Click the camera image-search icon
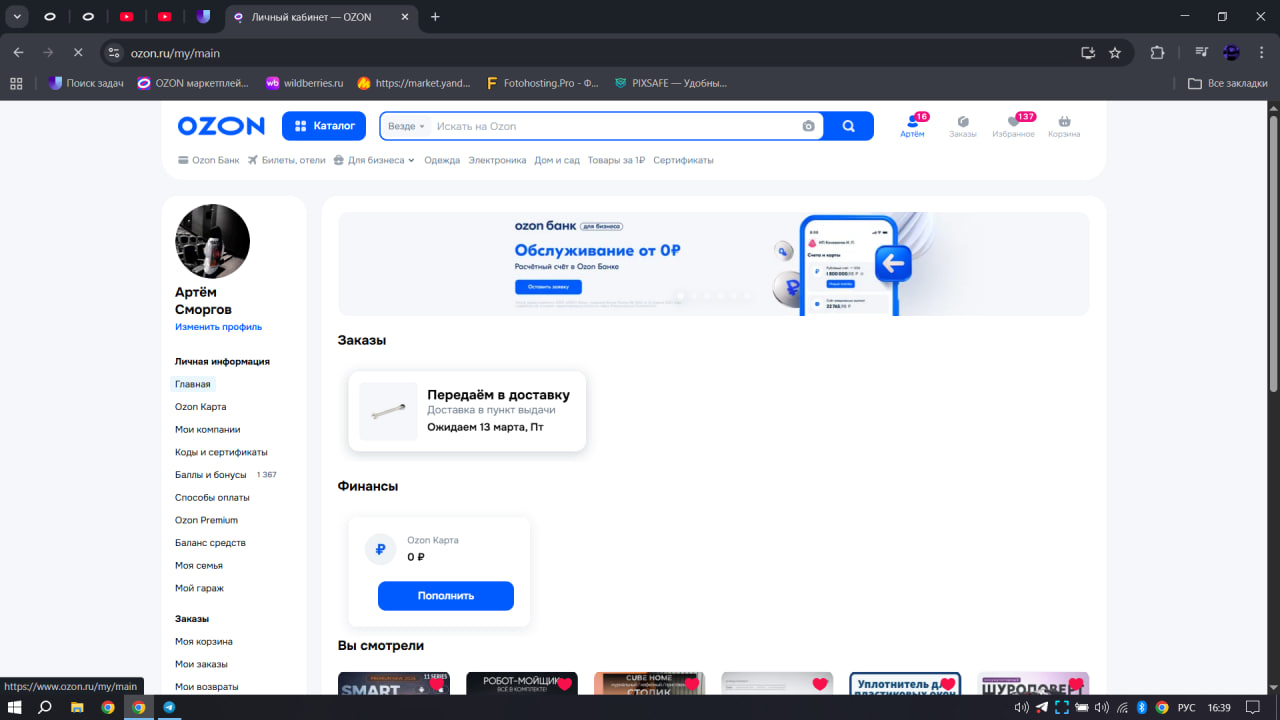This screenshot has height=720, width=1280. tap(808, 126)
